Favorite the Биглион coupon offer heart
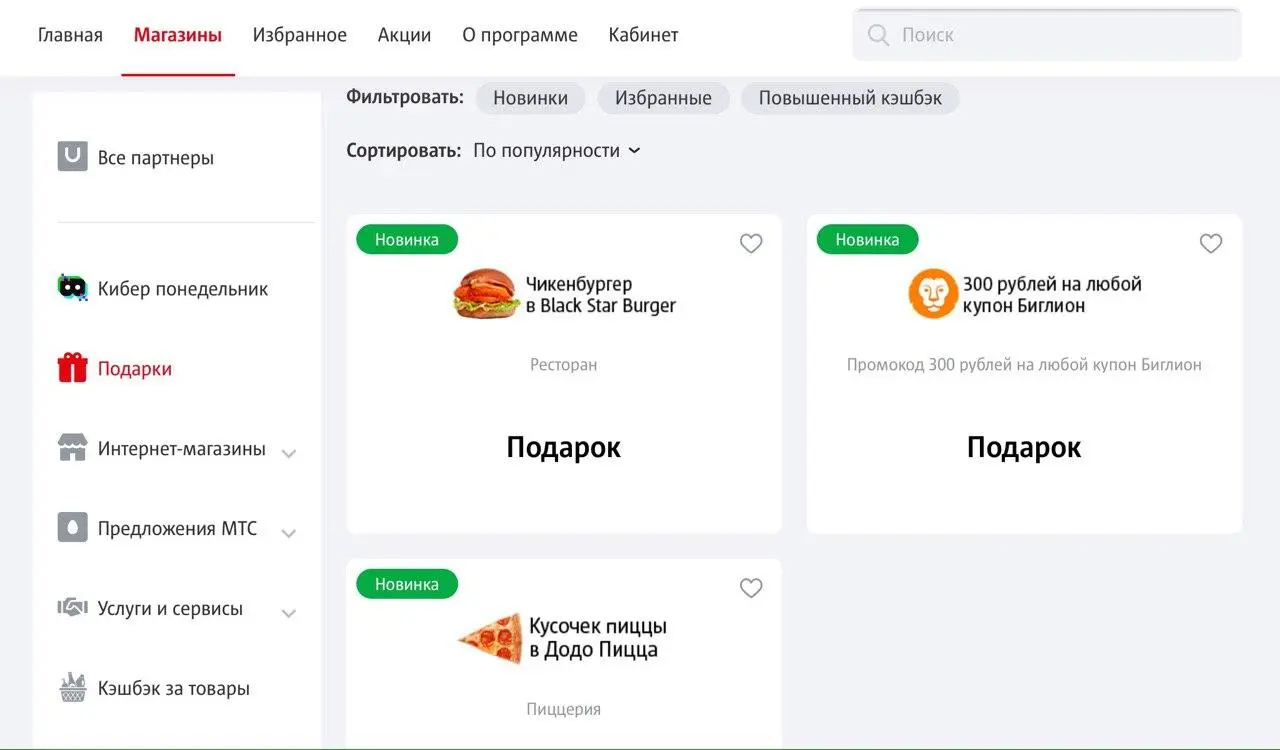The image size is (1280, 750). point(1211,243)
